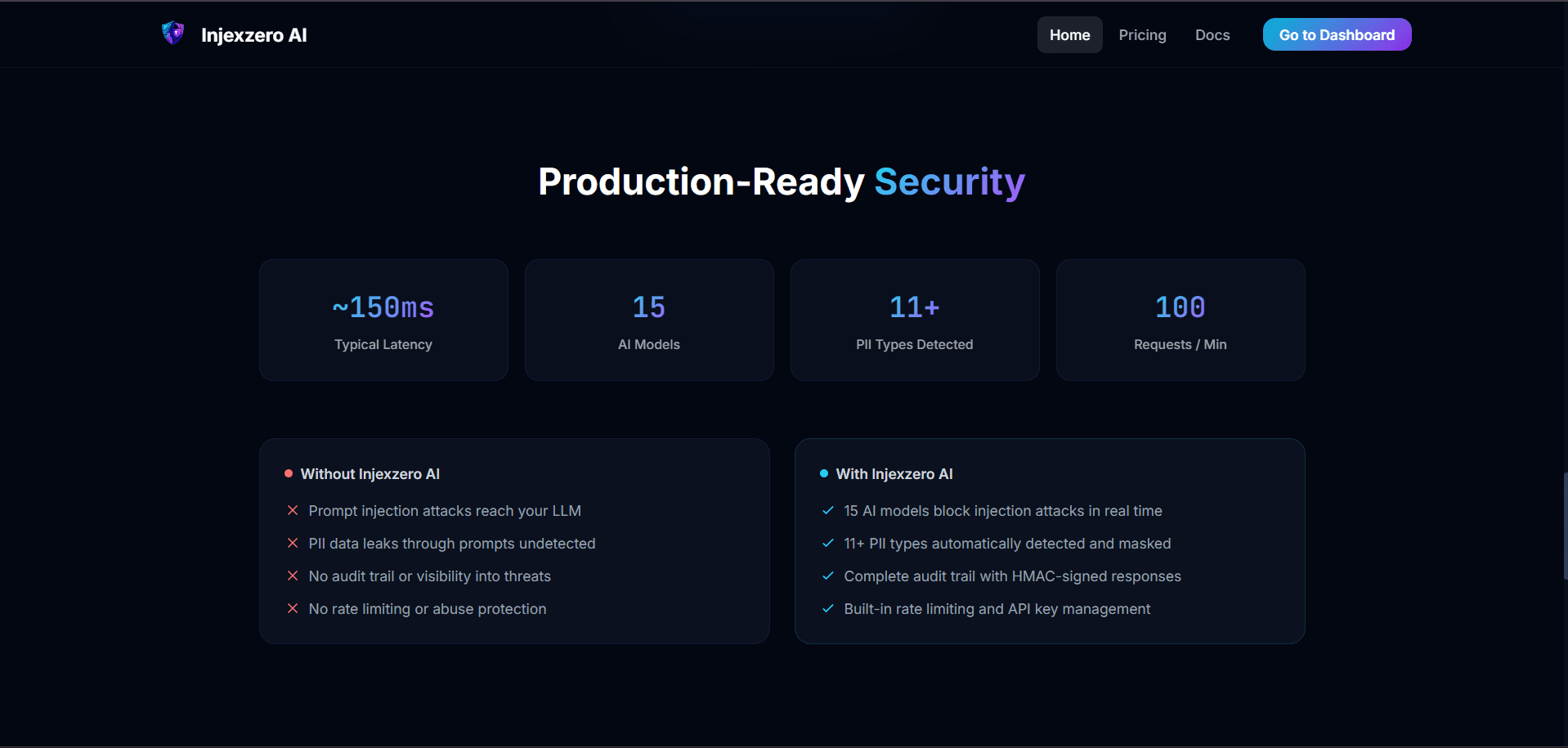Click the Injexzero shield logo

172,33
